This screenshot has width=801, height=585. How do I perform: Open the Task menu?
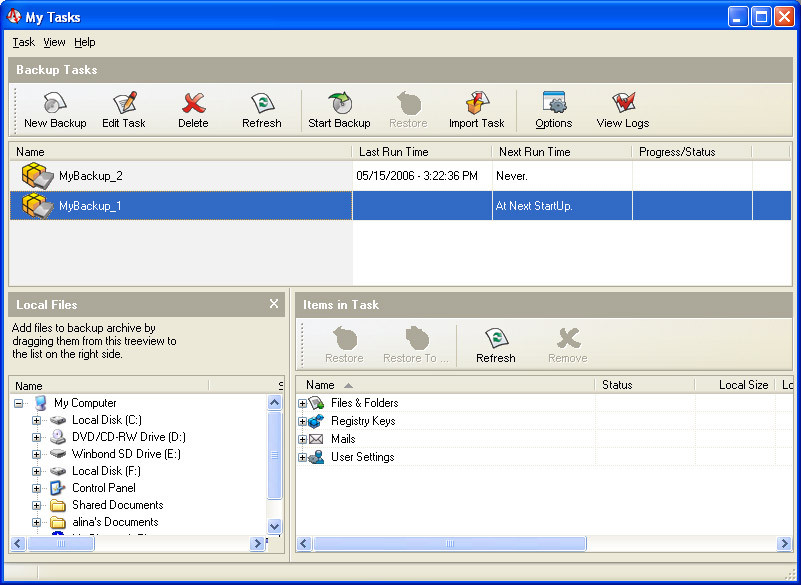tap(23, 42)
